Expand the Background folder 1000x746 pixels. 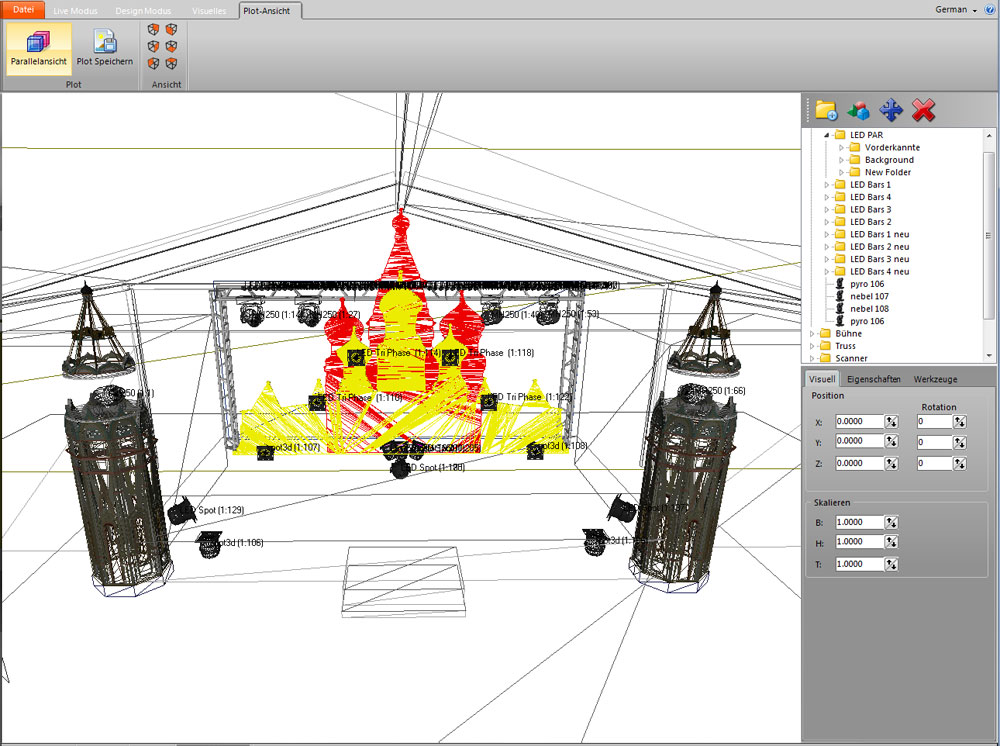(x=841, y=160)
